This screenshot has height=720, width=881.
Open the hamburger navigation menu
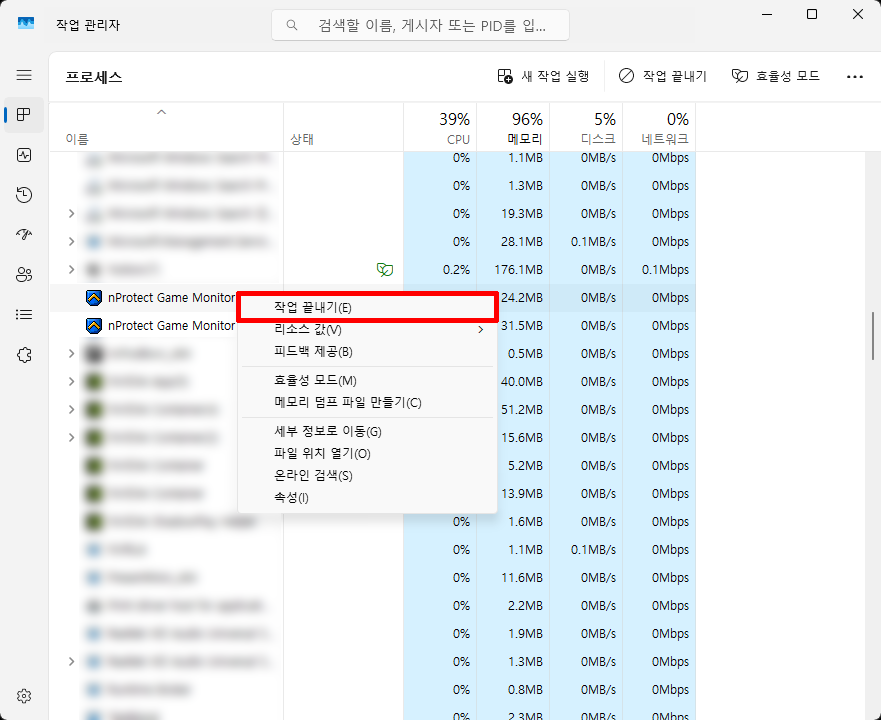click(24, 75)
